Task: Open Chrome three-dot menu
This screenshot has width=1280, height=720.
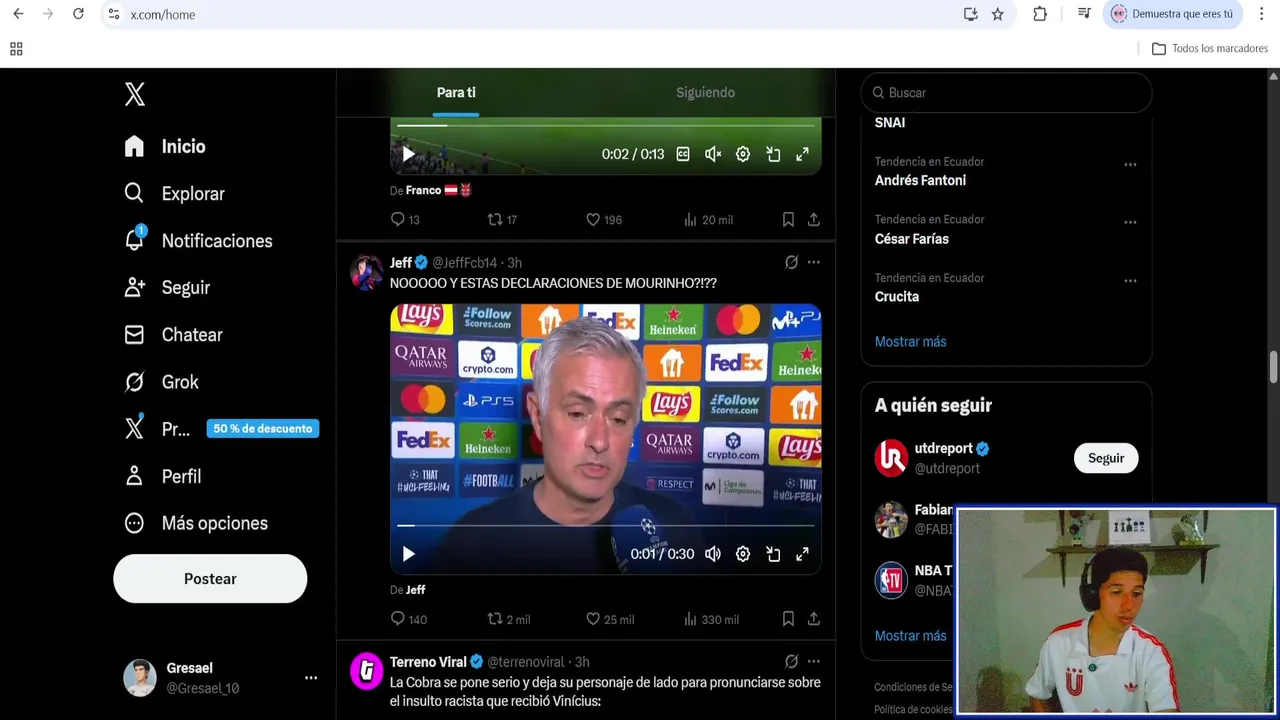Action: tap(1261, 14)
